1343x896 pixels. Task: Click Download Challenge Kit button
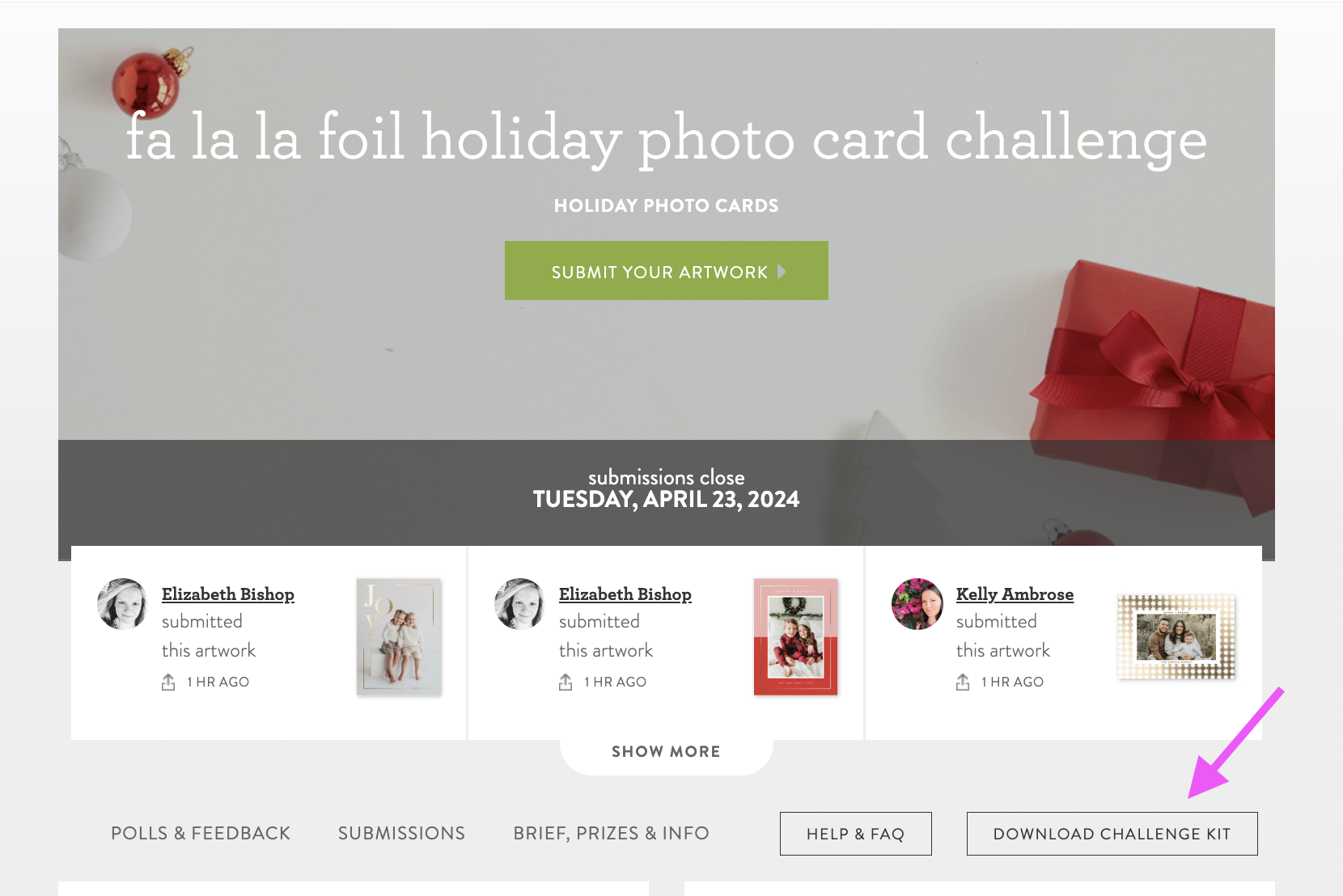pos(1112,834)
